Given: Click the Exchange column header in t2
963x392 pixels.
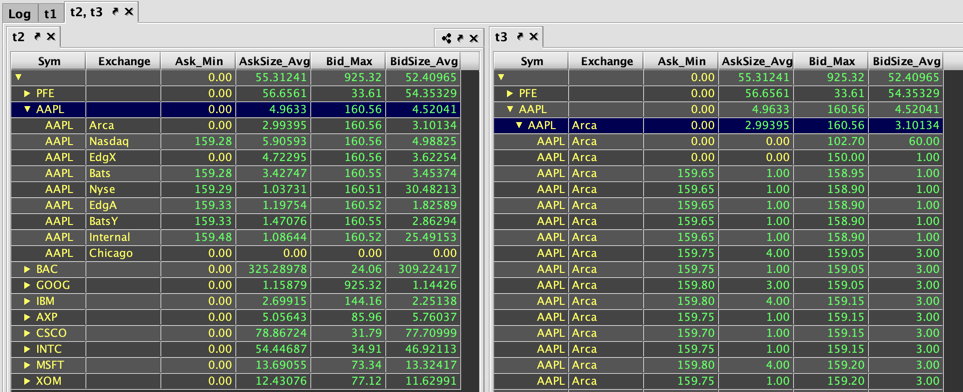Looking at the screenshot, I should pyautogui.click(x=123, y=61).
